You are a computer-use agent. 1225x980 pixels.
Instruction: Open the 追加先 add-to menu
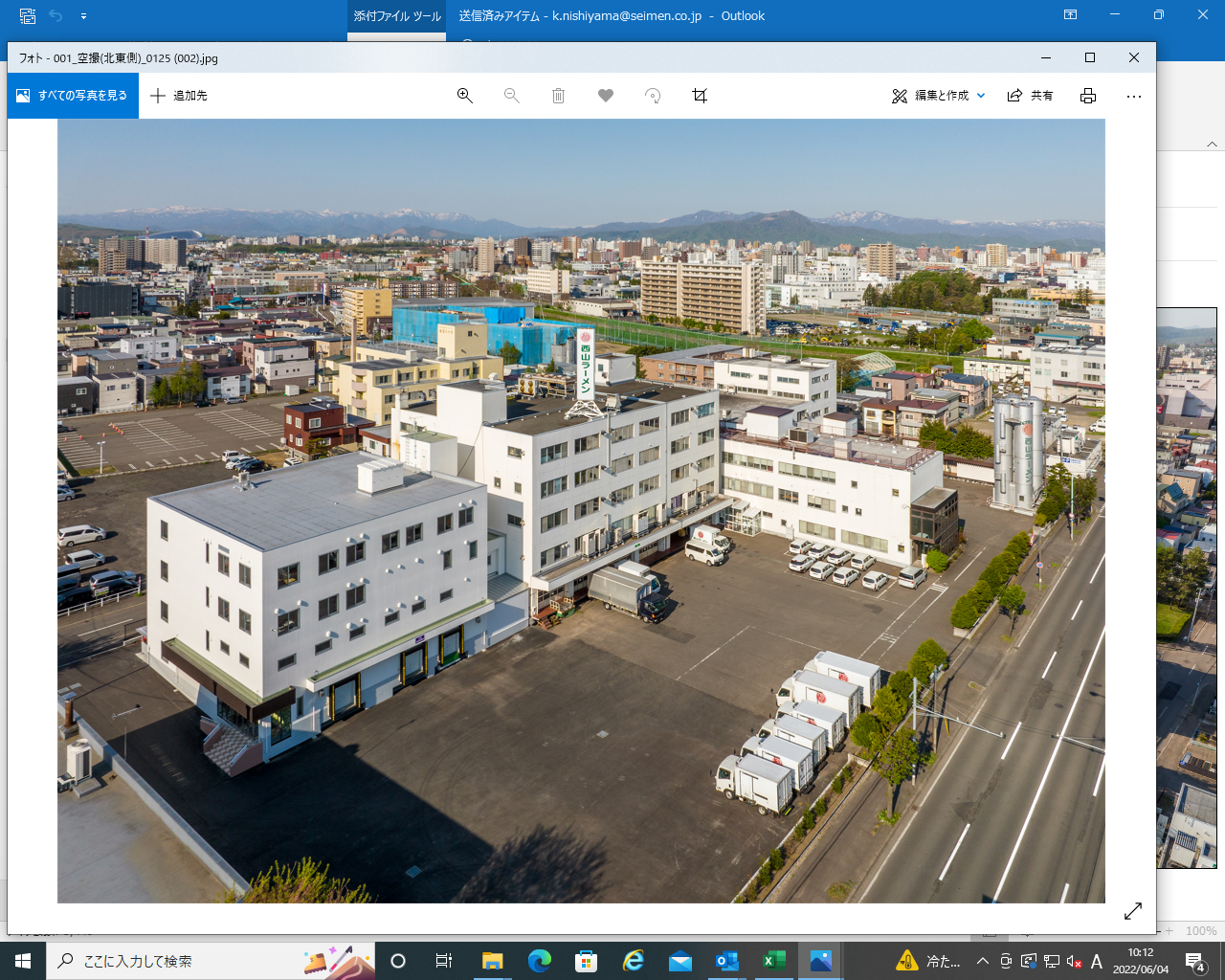coord(179,96)
